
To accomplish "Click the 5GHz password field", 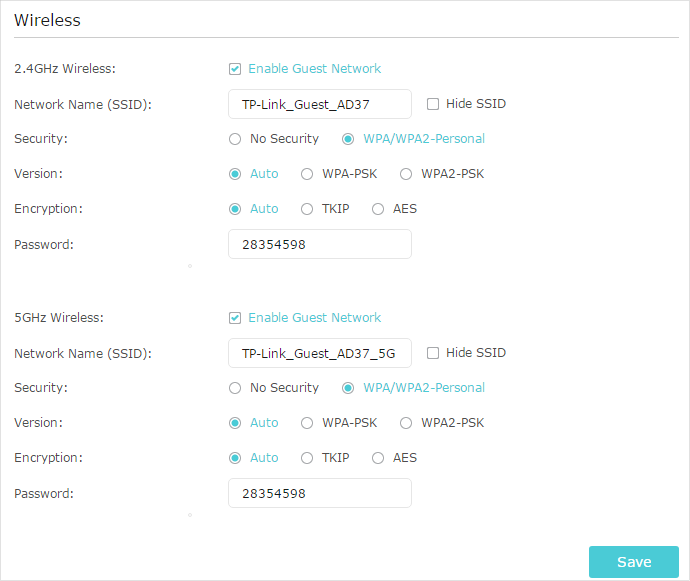I will [320, 493].
